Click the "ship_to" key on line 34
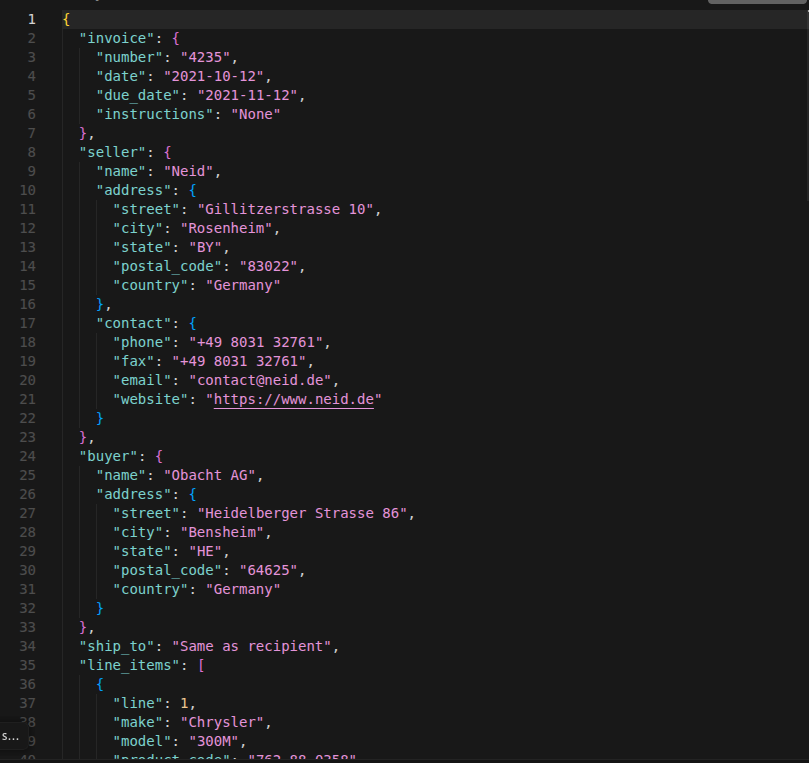The image size is (809, 763). pyautogui.click(x=117, y=647)
